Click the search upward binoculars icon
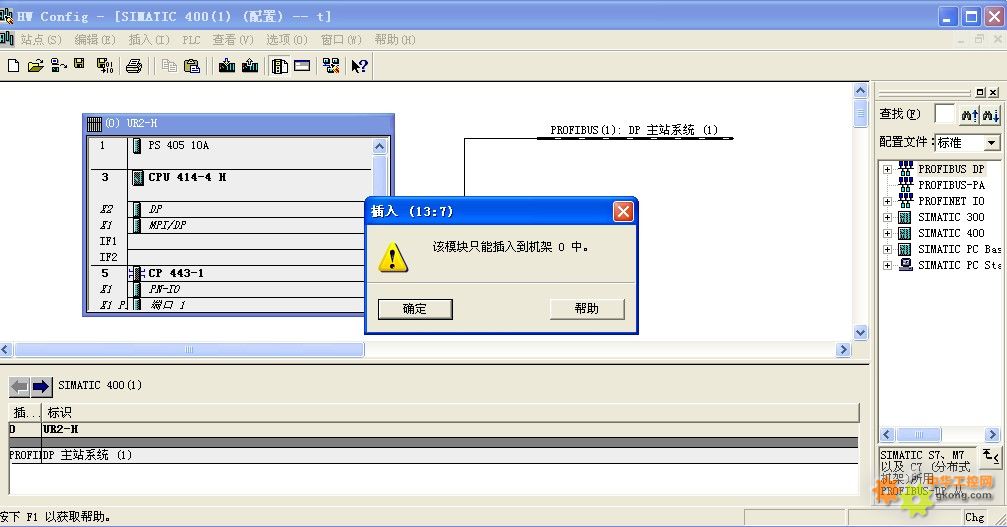Image resolution: width=1007 pixels, height=527 pixels. click(969, 115)
